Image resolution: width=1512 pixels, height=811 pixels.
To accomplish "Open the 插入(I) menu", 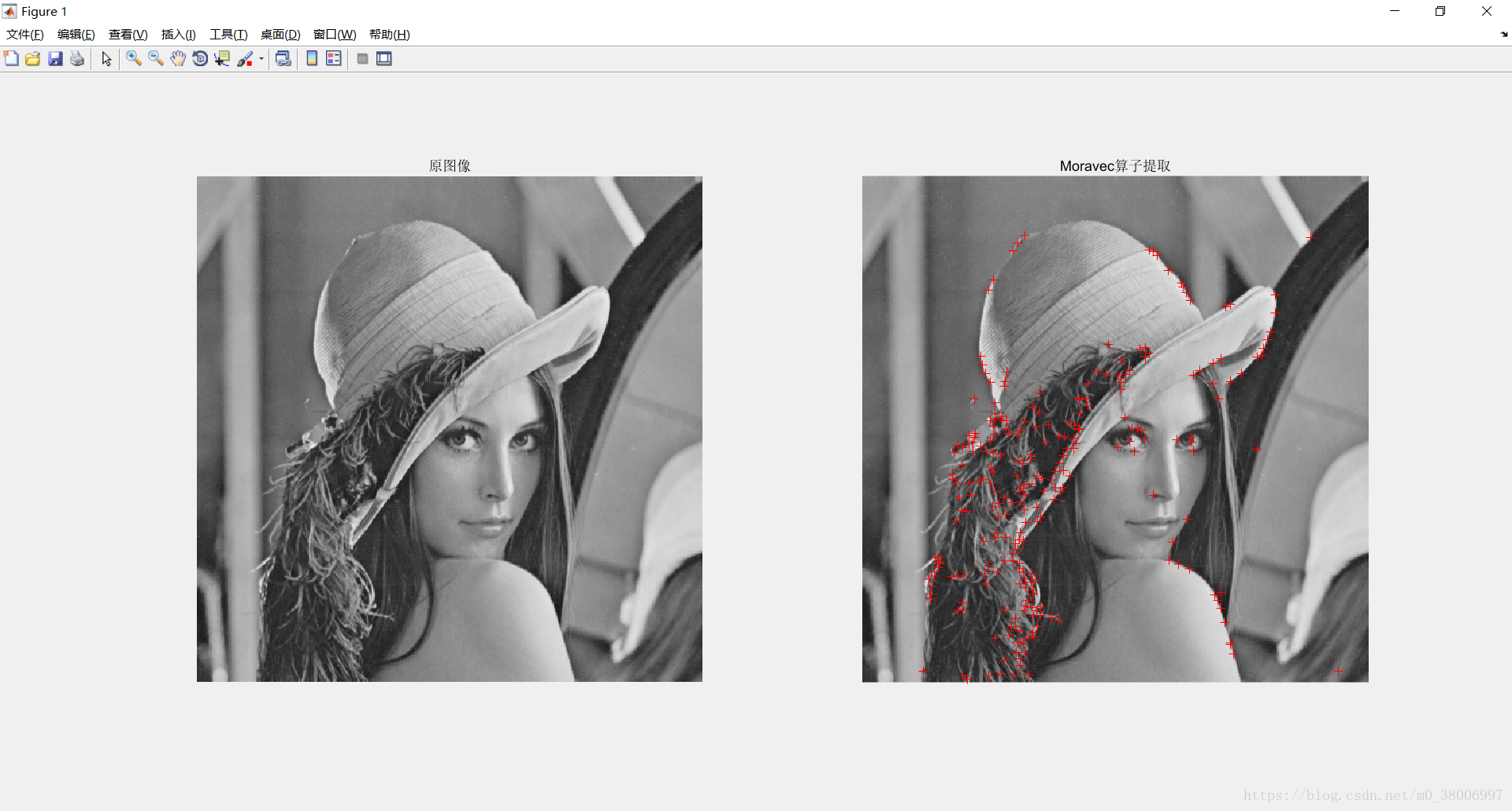I will [179, 35].
